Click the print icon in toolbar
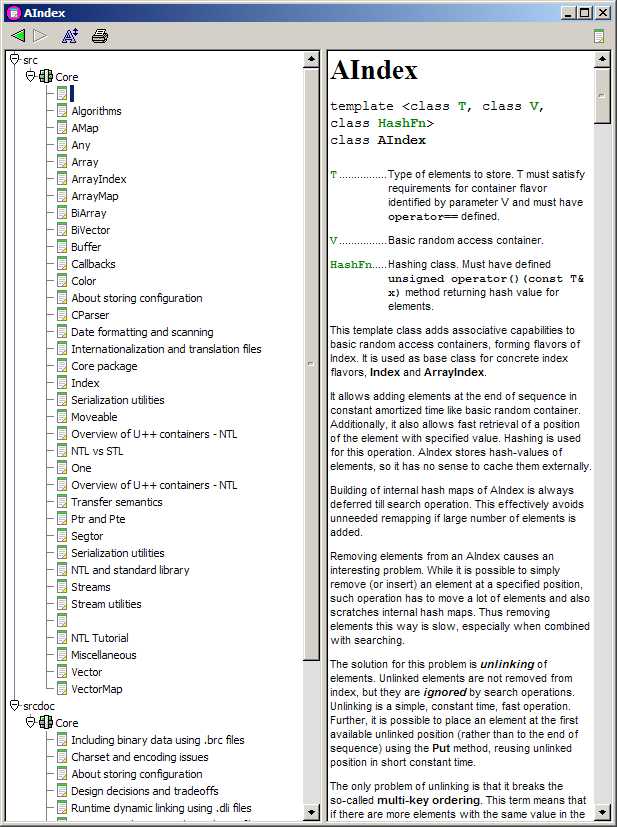The height and width of the screenshot is (827, 617). 99,36
